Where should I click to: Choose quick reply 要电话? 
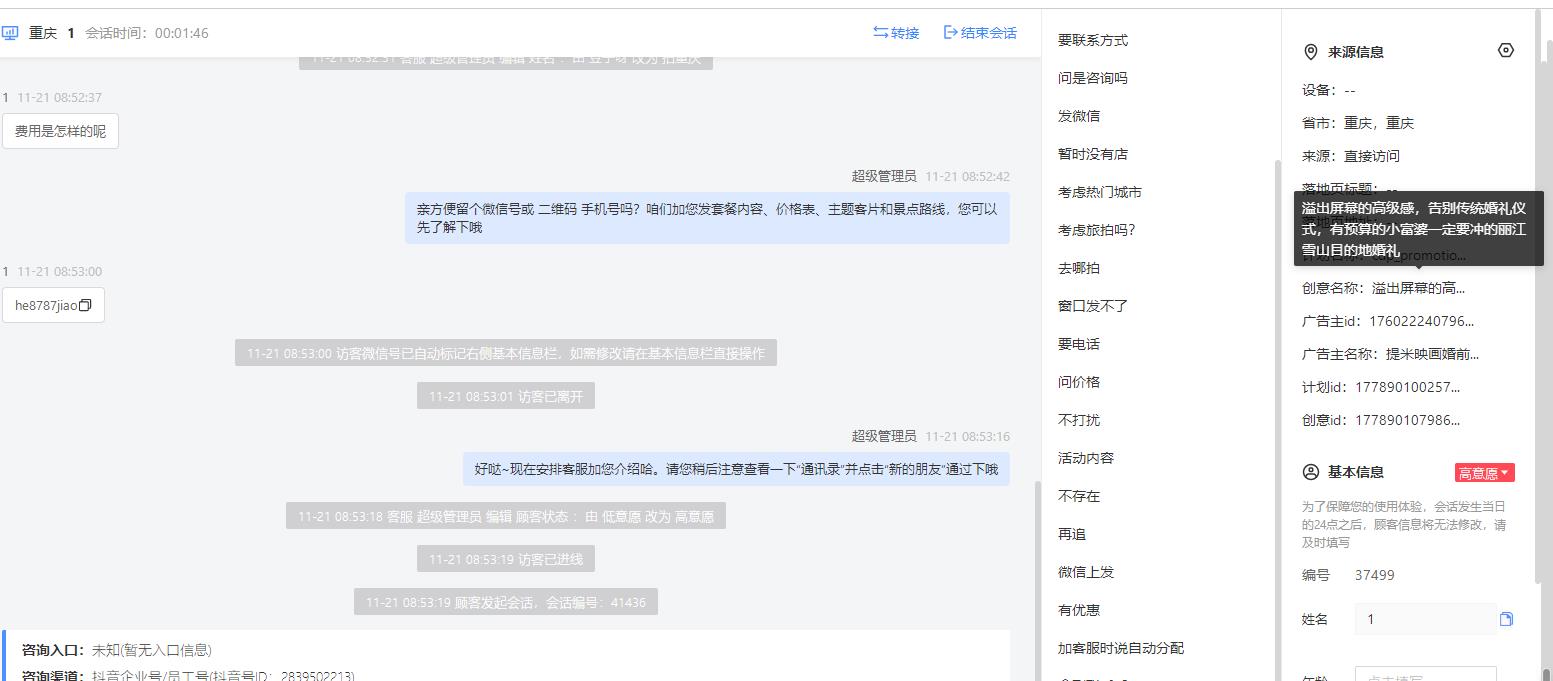coord(1079,344)
